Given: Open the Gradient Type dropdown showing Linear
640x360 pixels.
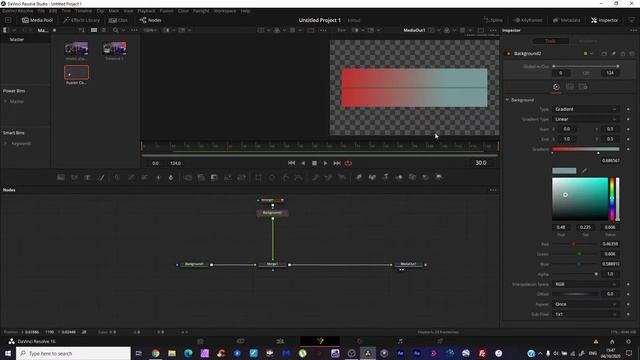Looking at the screenshot, I should tap(586, 119).
